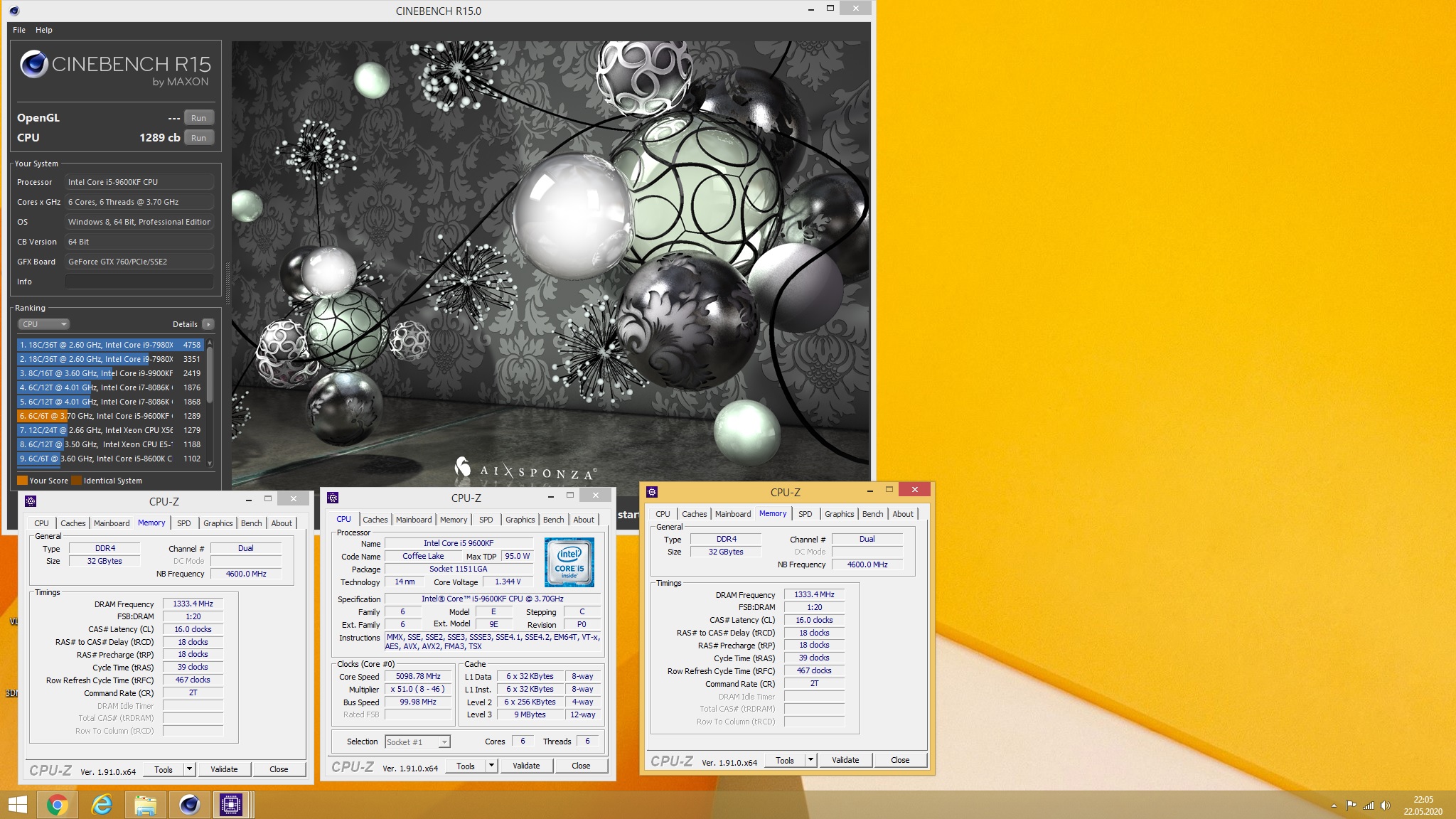1456x819 pixels.
Task: Click Validate in middle CPU-Z
Action: (x=526, y=766)
